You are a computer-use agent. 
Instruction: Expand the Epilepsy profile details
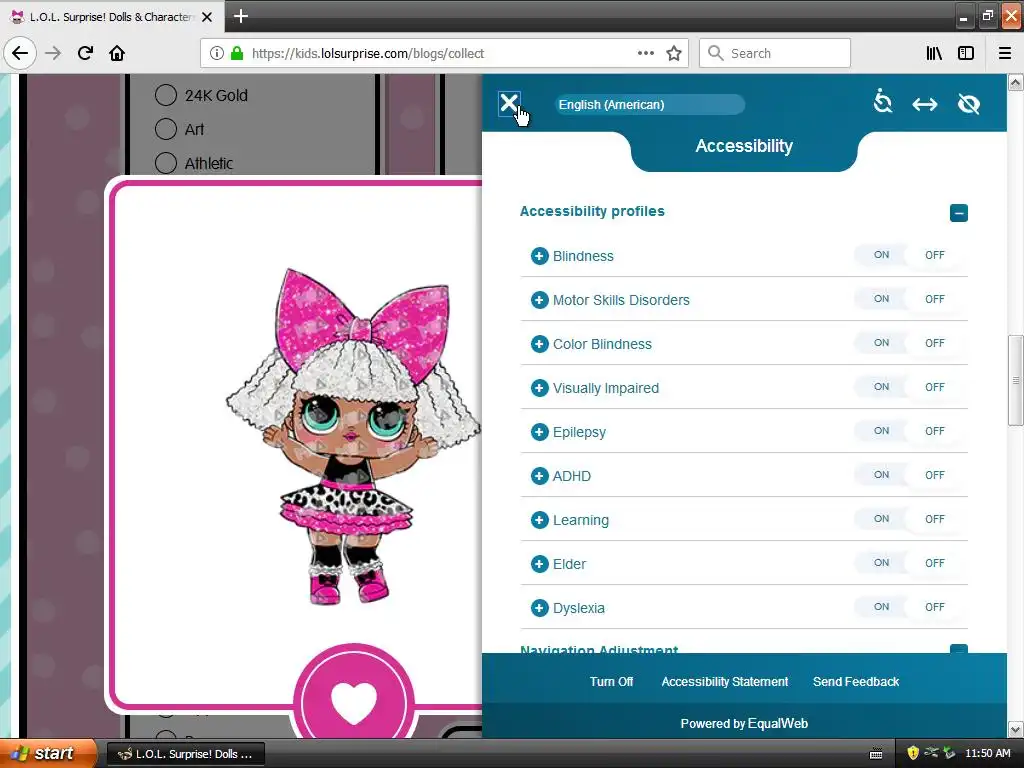tap(539, 432)
